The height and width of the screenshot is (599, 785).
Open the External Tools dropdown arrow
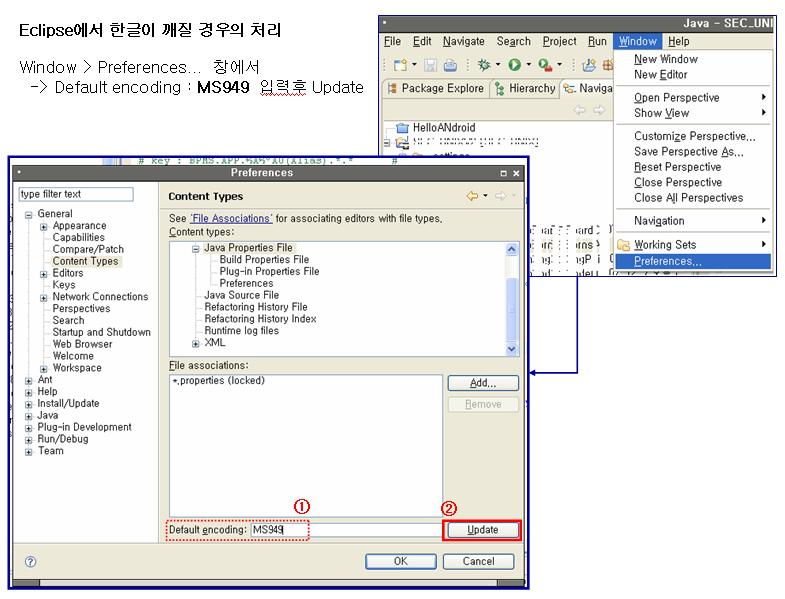(559, 64)
